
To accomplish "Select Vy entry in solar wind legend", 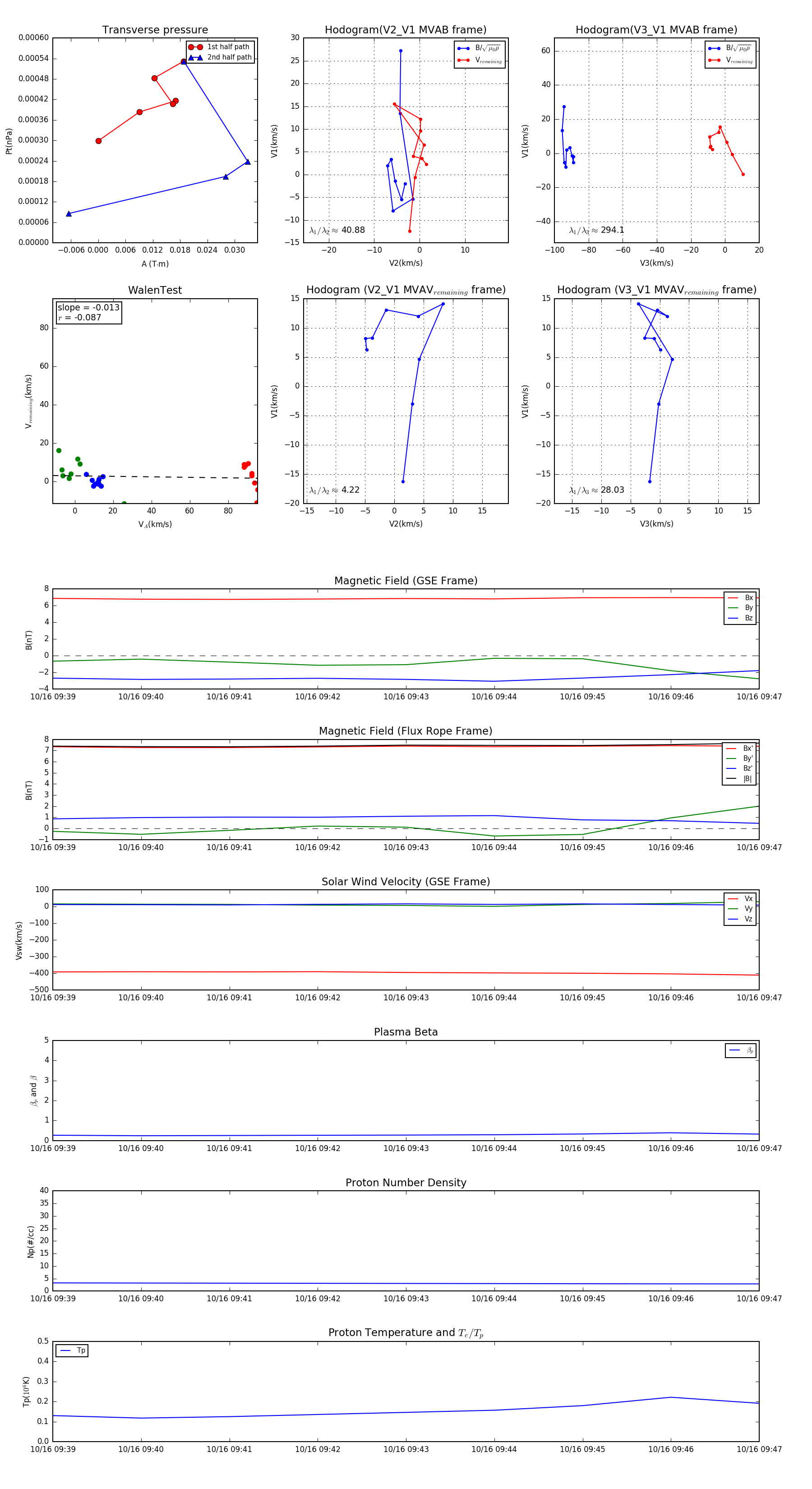I will click(x=740, y=909).
